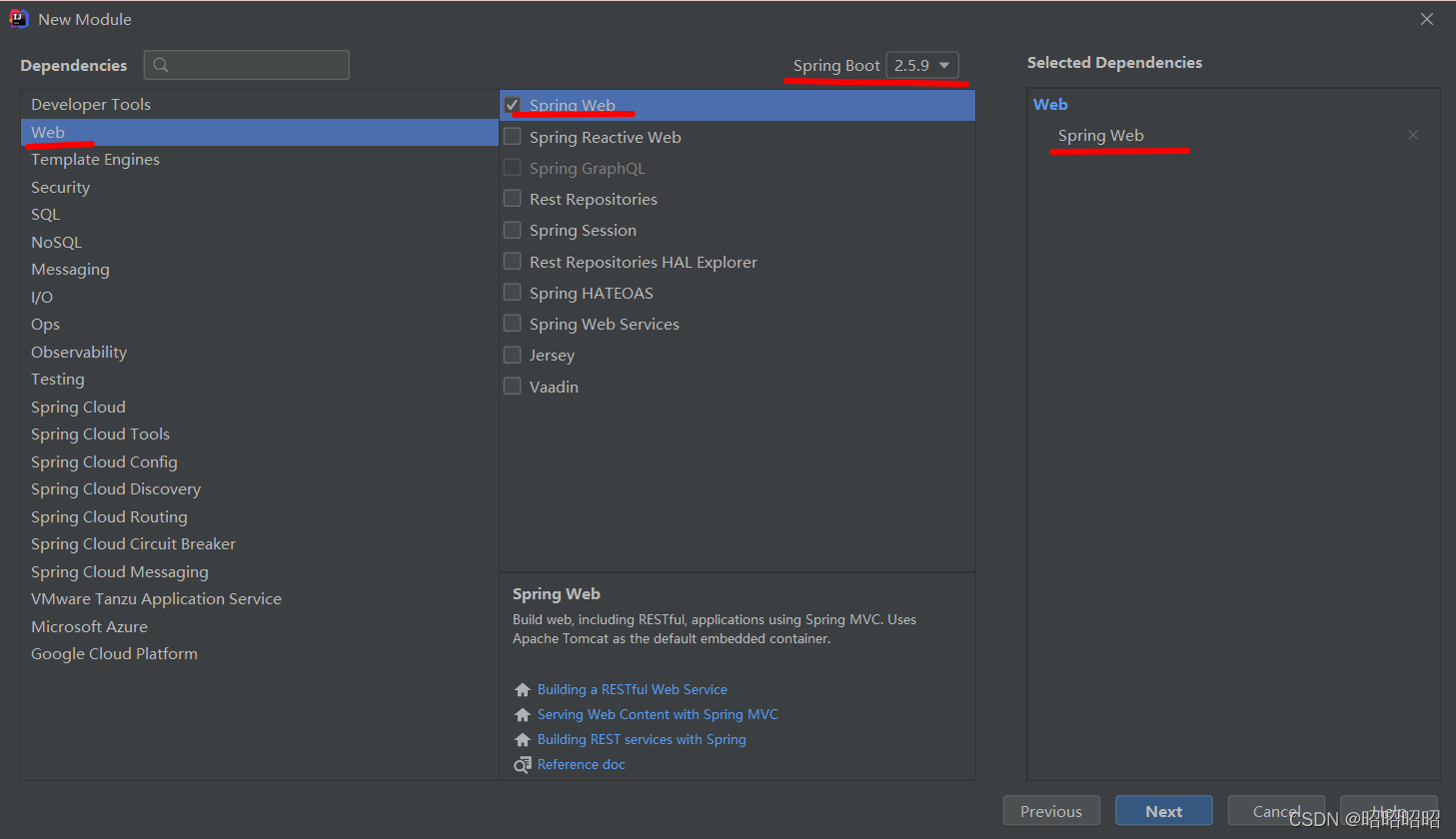Click the disabled Spring GraphQL entry
1456x839 pixels.
click(588, 168)
